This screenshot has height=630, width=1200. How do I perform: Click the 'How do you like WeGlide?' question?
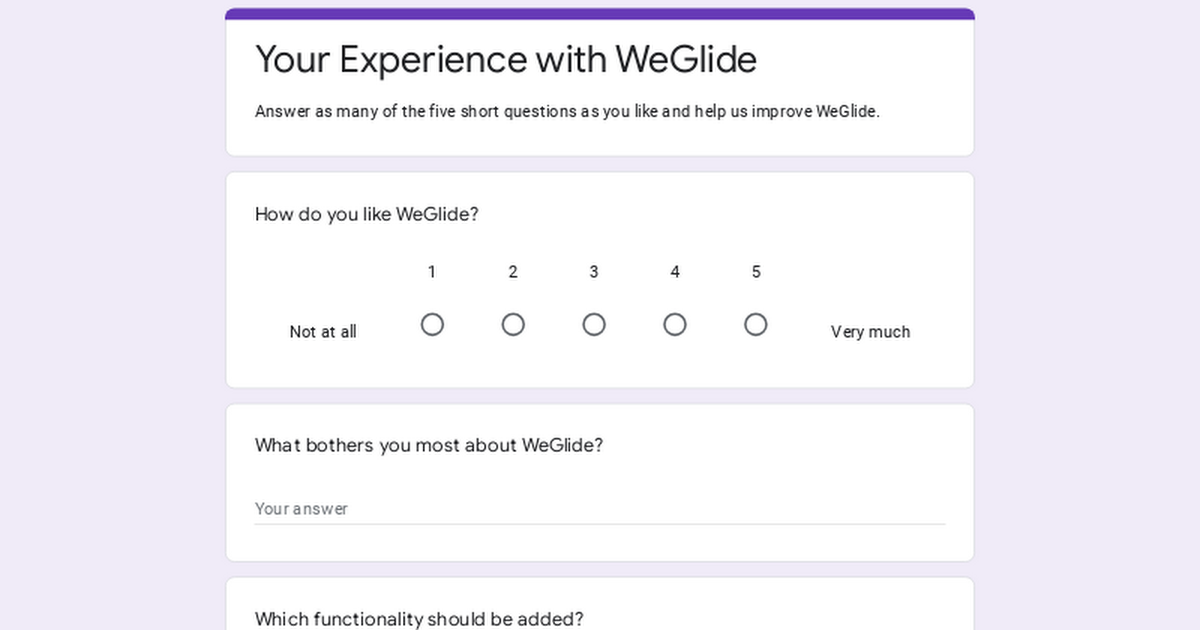tap(367, 214)
